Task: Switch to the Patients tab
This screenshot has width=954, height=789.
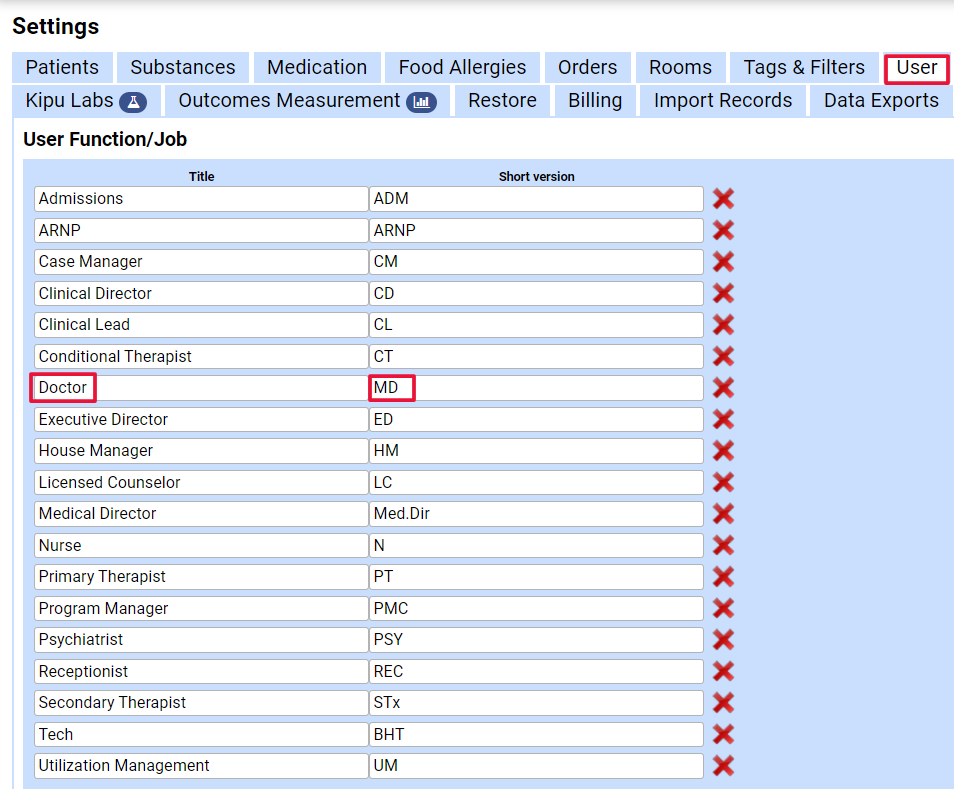Action: pyautogui.click(x=62, y=68)
